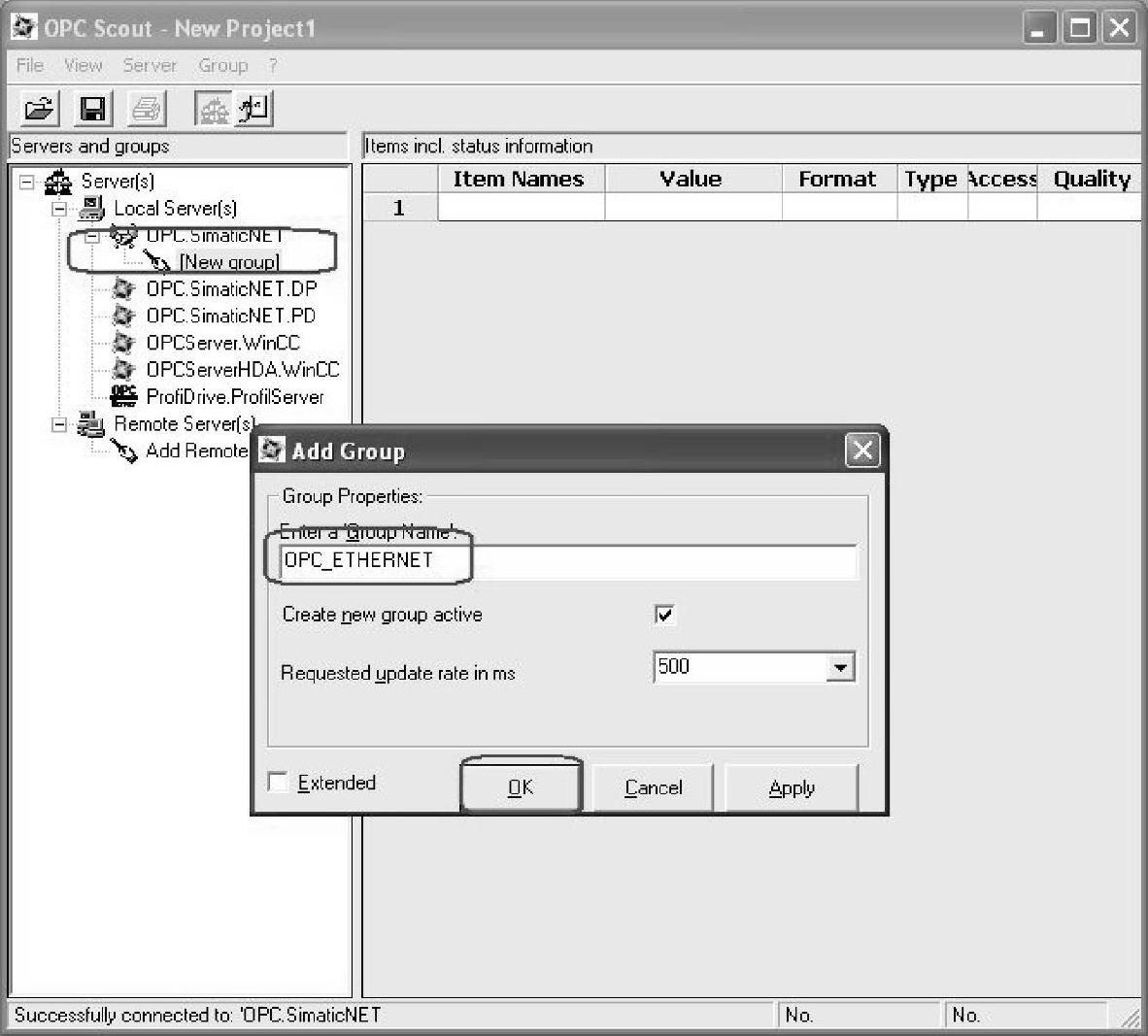Click 'Successfully connected to' status bar text

tap(198, 1016)
